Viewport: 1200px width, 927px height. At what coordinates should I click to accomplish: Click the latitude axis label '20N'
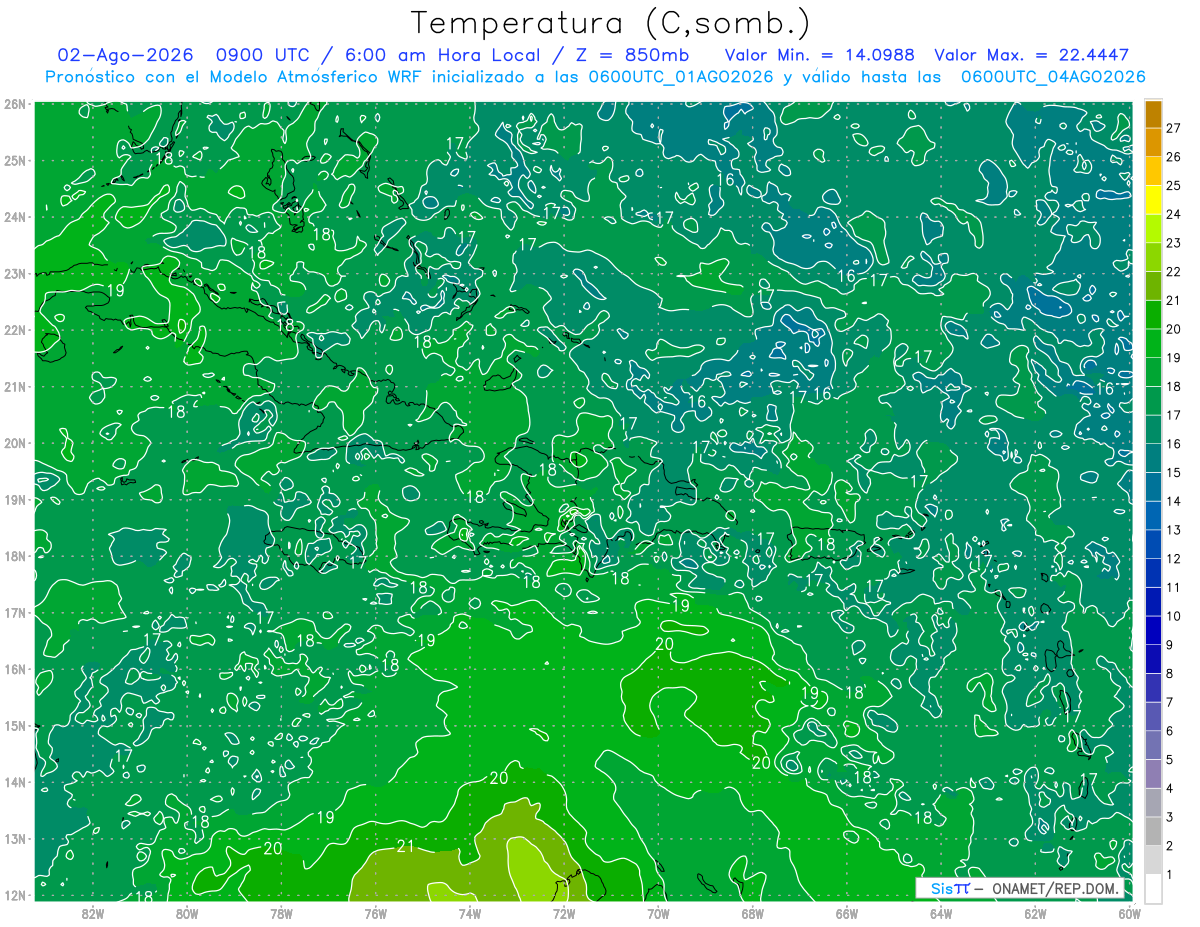15,443
